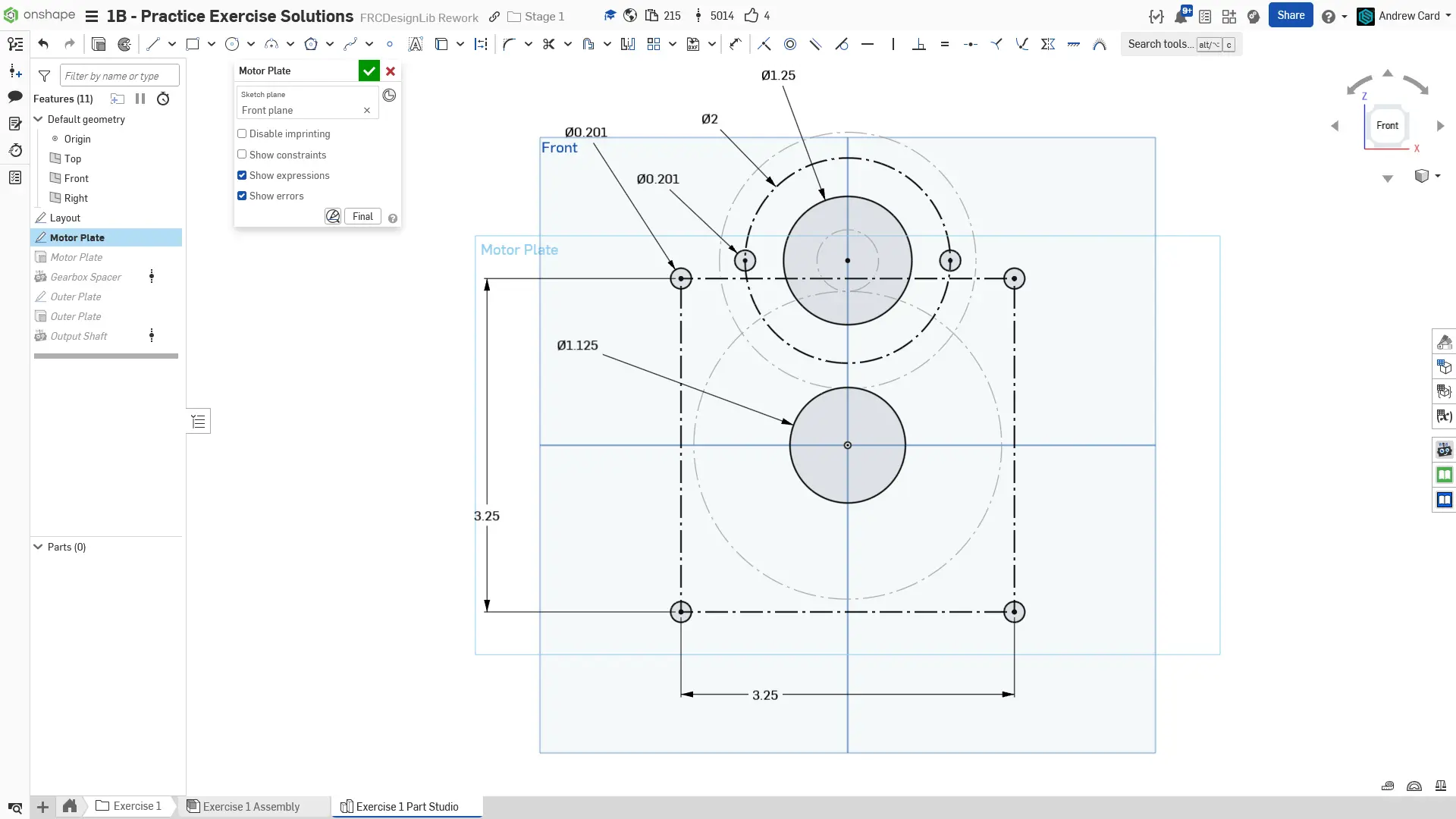Collapse the Parts (0) section

point(38,547)
